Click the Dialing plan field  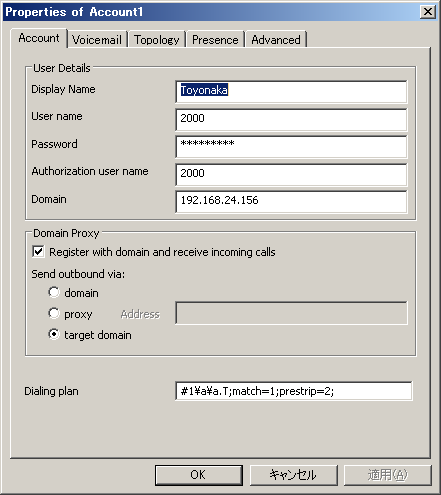point(294,391)
